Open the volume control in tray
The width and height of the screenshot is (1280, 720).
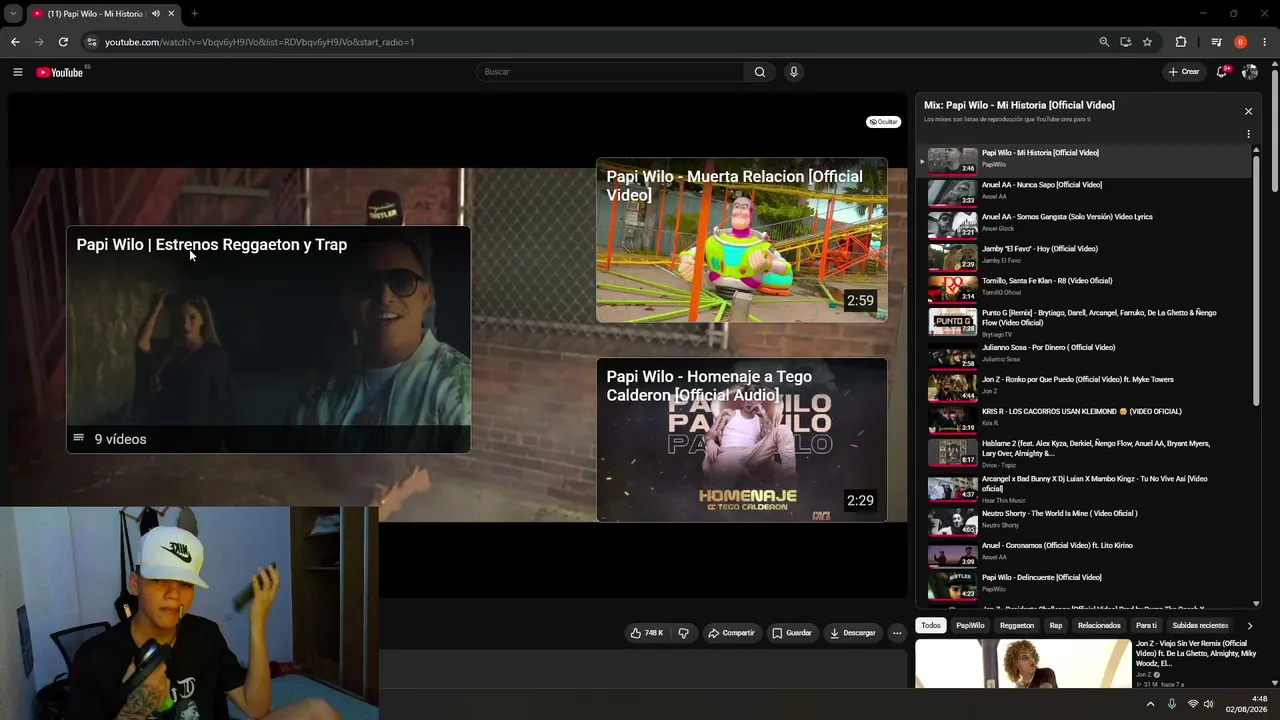1209,704
